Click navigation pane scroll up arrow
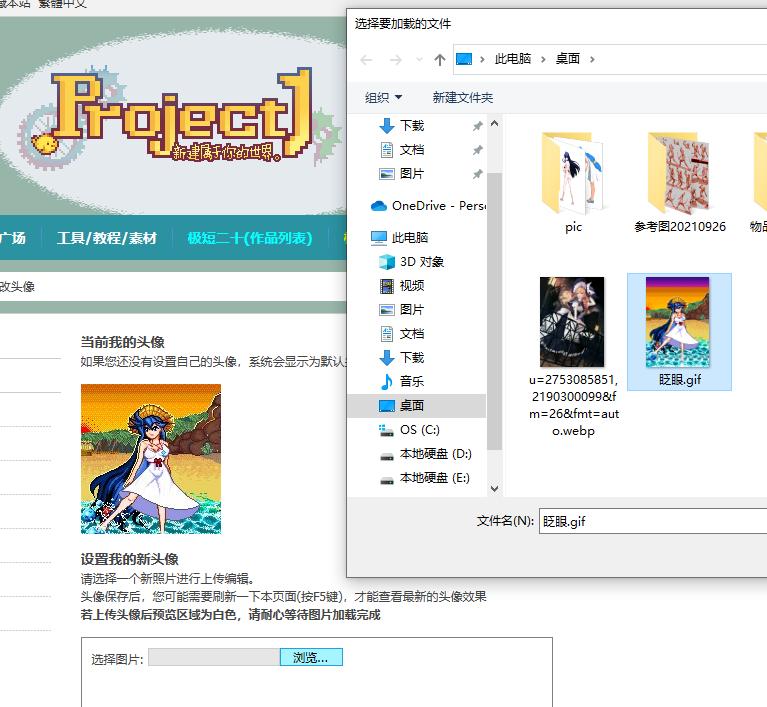This screenshot has height=707, width=767. click(495, 124)
